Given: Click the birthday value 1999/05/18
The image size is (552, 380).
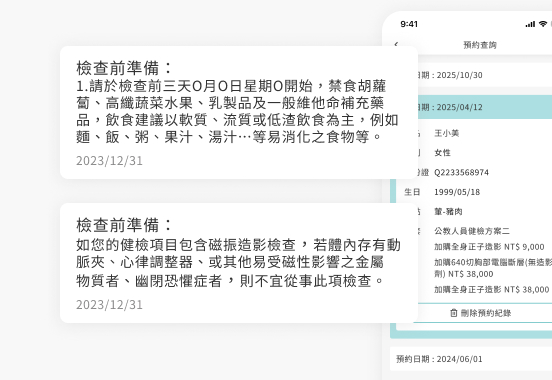Looking at the screenshot, I should point(457,192).
